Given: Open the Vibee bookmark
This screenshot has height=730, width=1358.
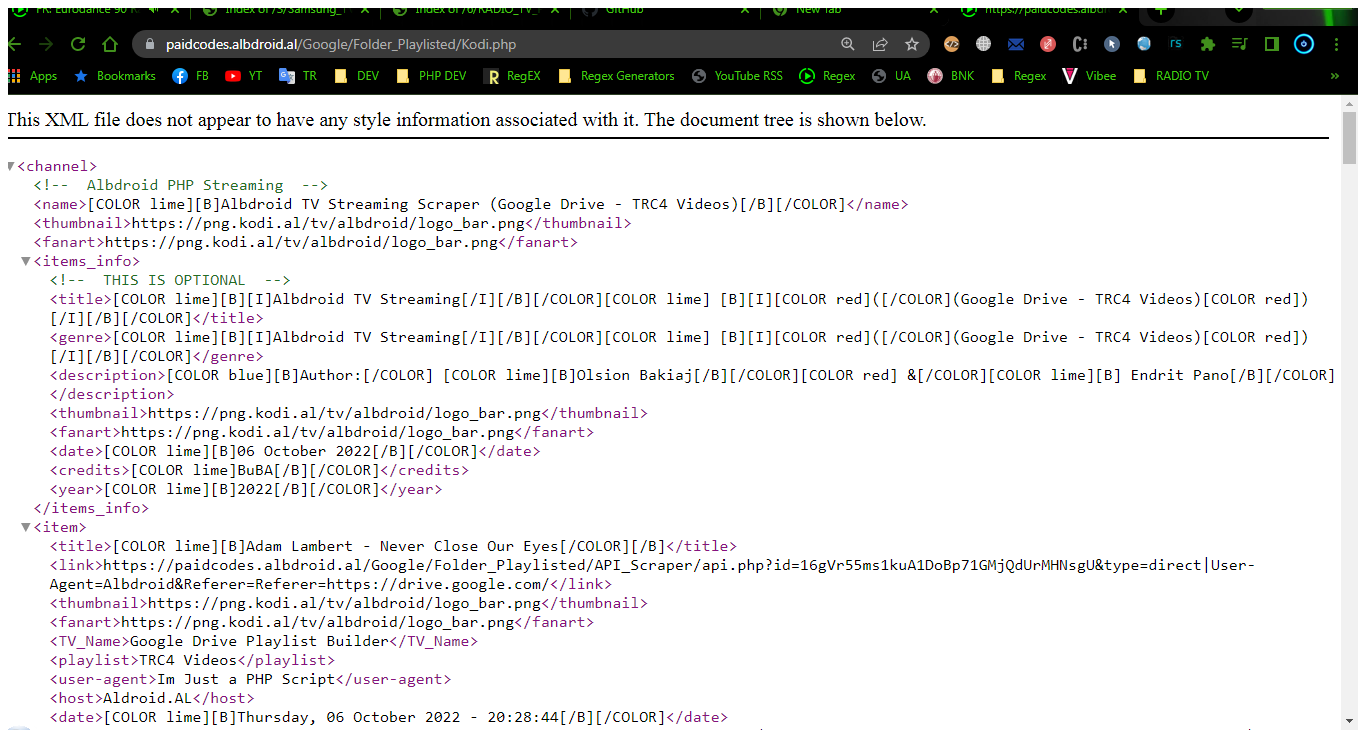Looking at the screenshot, I should [1089, 76].
